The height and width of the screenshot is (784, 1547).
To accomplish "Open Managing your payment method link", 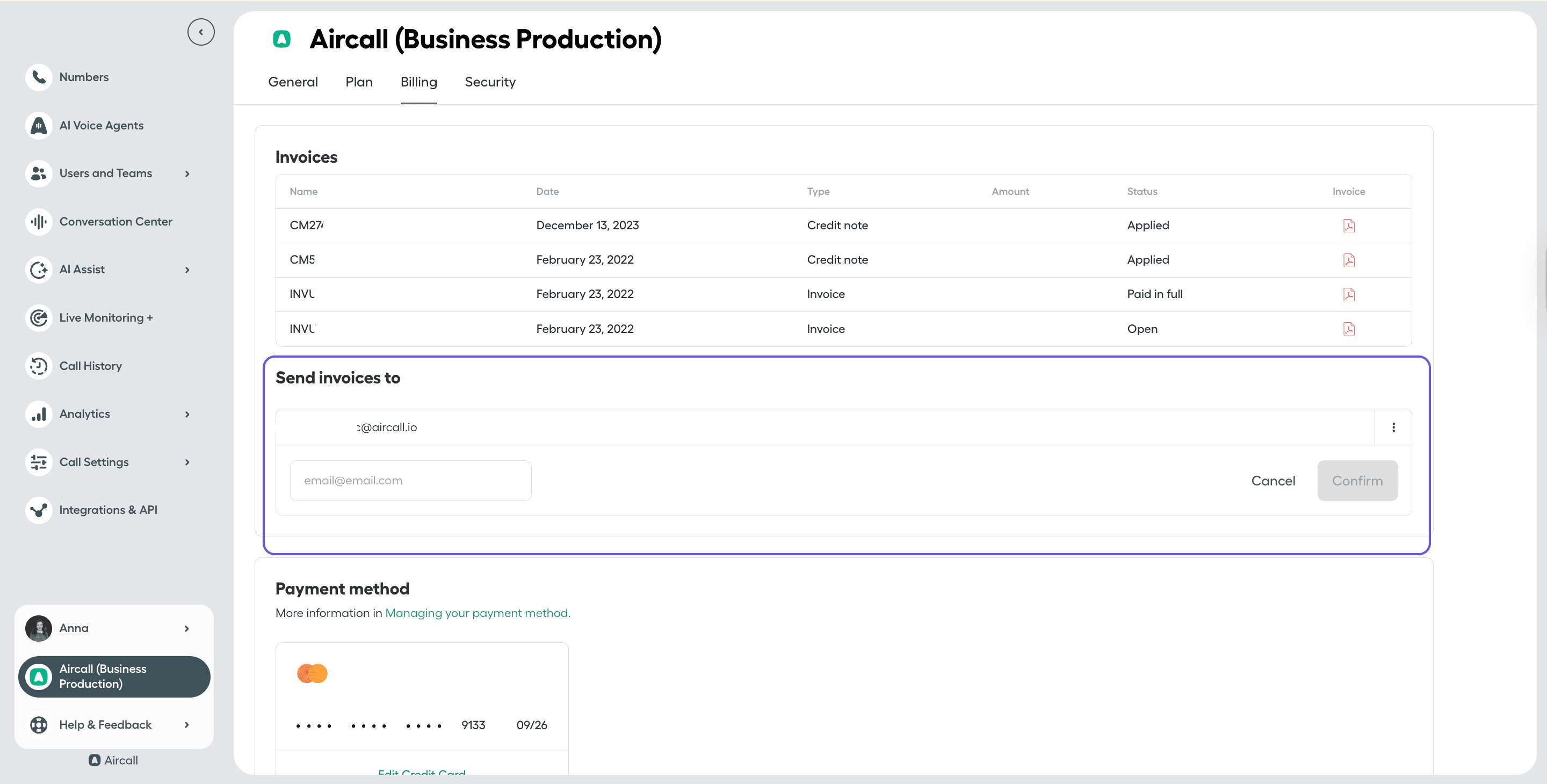I will pos(478,613).
